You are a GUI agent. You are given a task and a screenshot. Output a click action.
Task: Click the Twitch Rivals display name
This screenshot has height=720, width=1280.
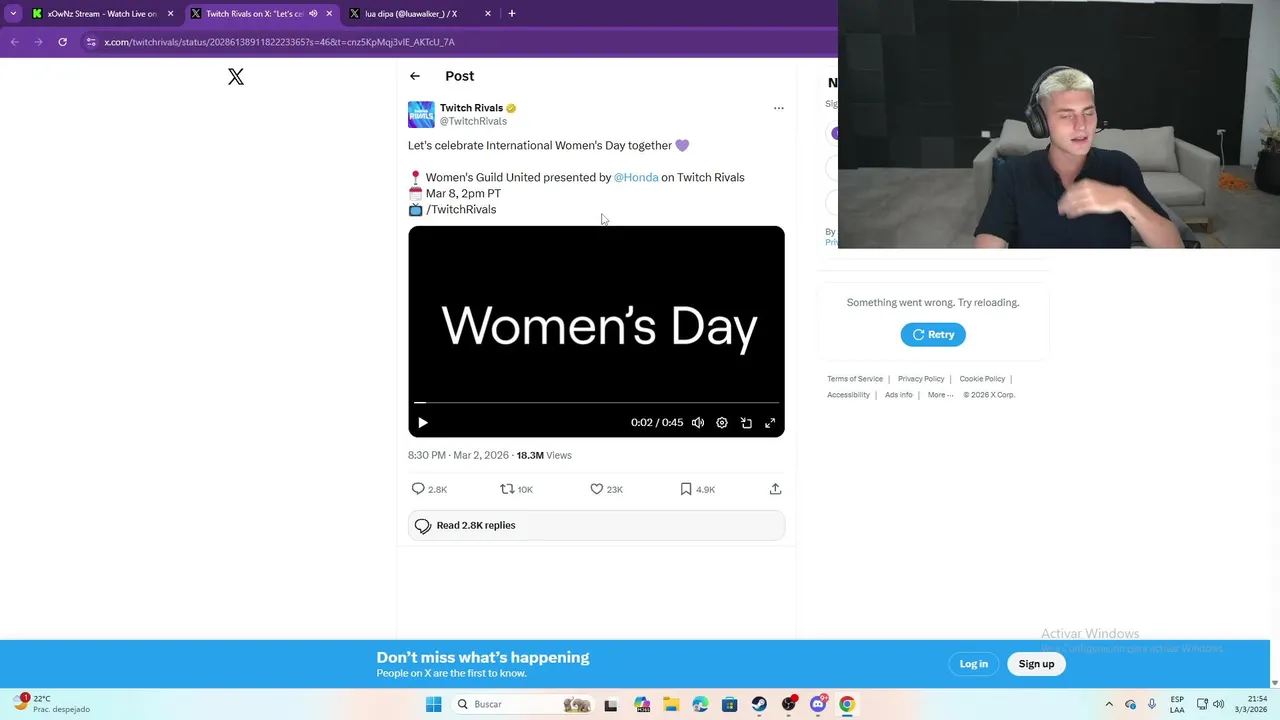coord(471,108)
